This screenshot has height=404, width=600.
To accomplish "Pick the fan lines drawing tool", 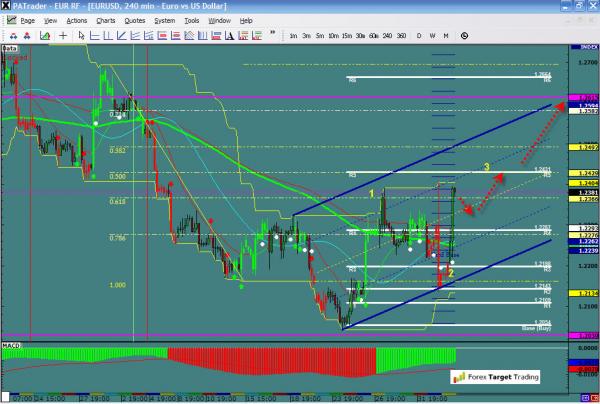I will [x=135, y=36].
